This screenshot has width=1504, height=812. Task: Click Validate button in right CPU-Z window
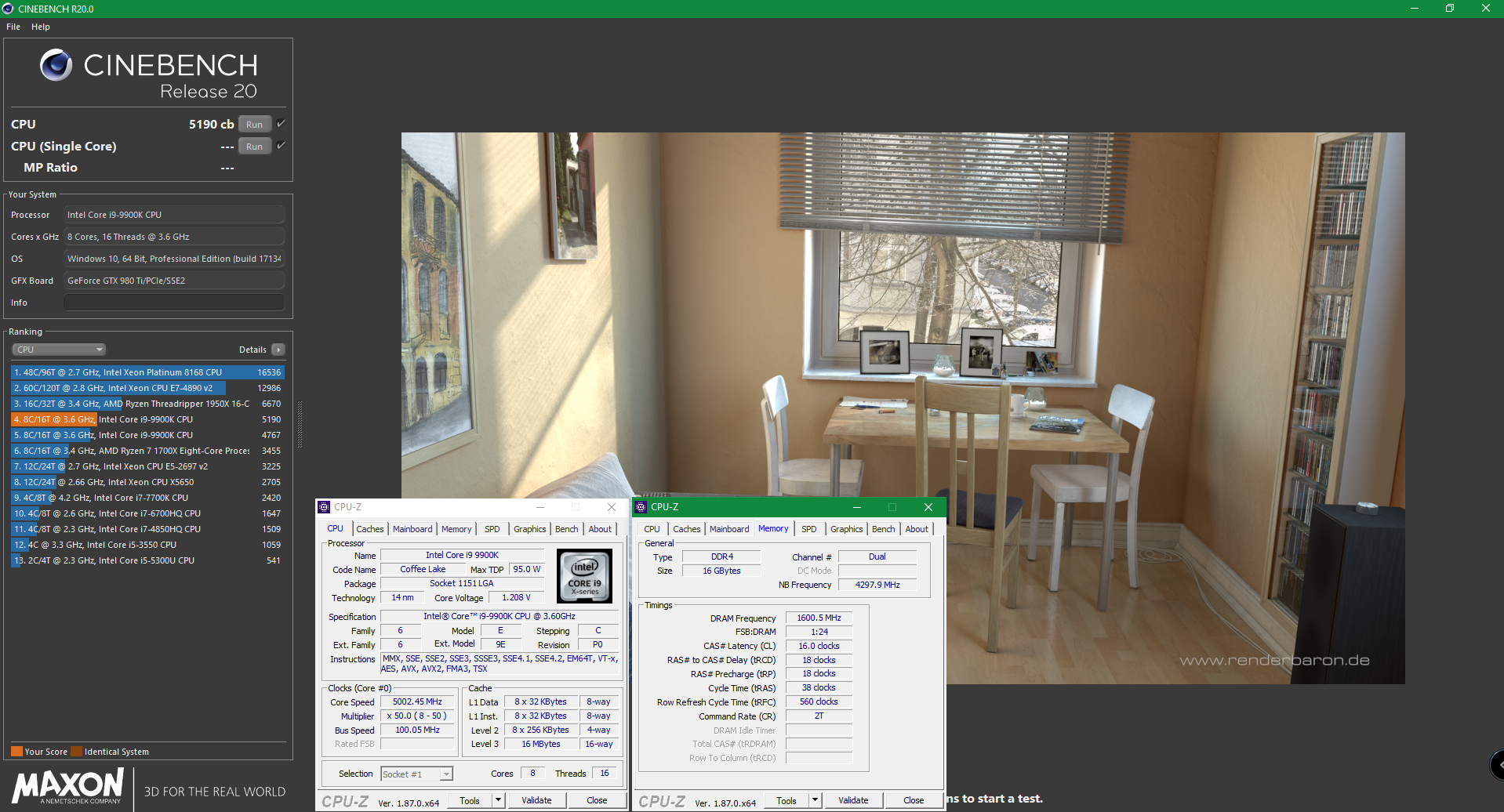[853, 800]
